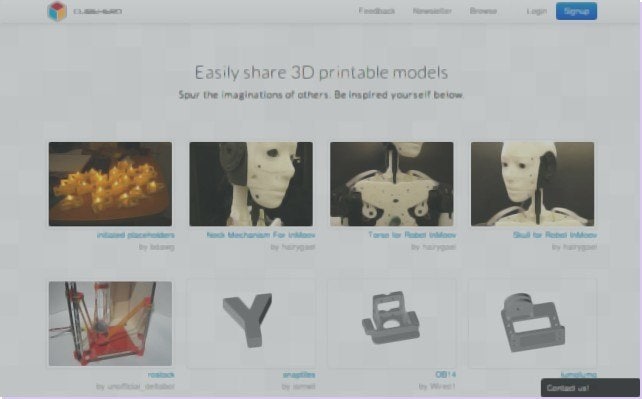Select the gray servo mount model preview
642x399 pixels.
532,323
